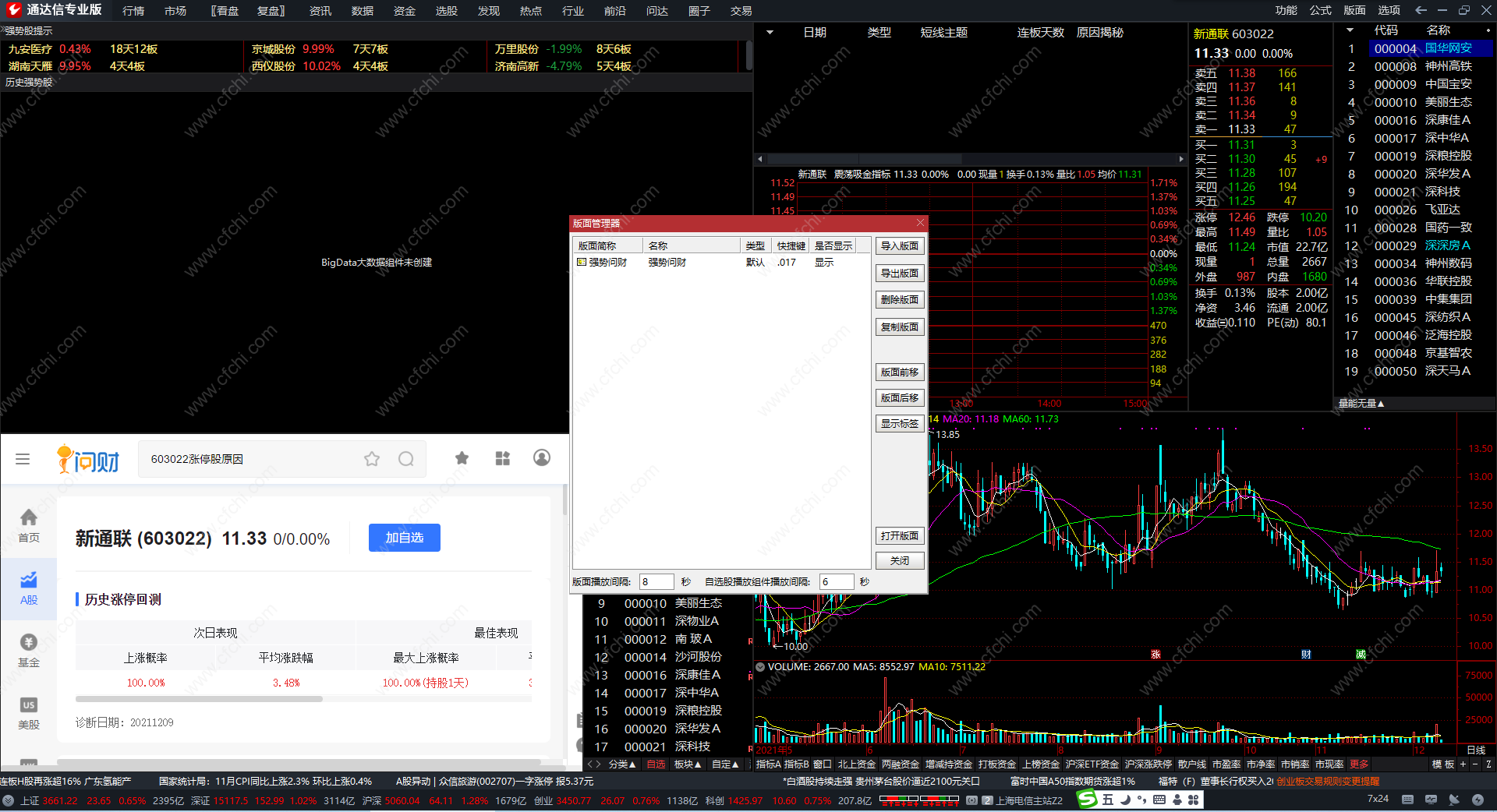Toggle the 指标B indicator tab
Viewport: 1497px width, 812px height.
(797, 764)
